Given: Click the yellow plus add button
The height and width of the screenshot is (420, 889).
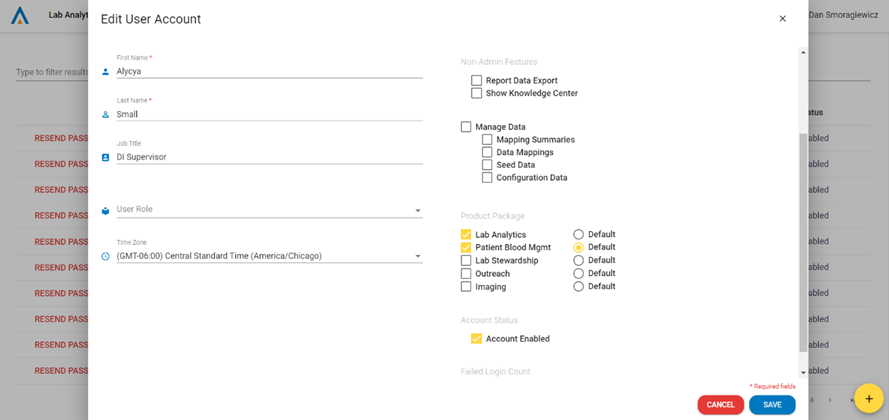Looking at the screenshot, I should click(868, 398).
